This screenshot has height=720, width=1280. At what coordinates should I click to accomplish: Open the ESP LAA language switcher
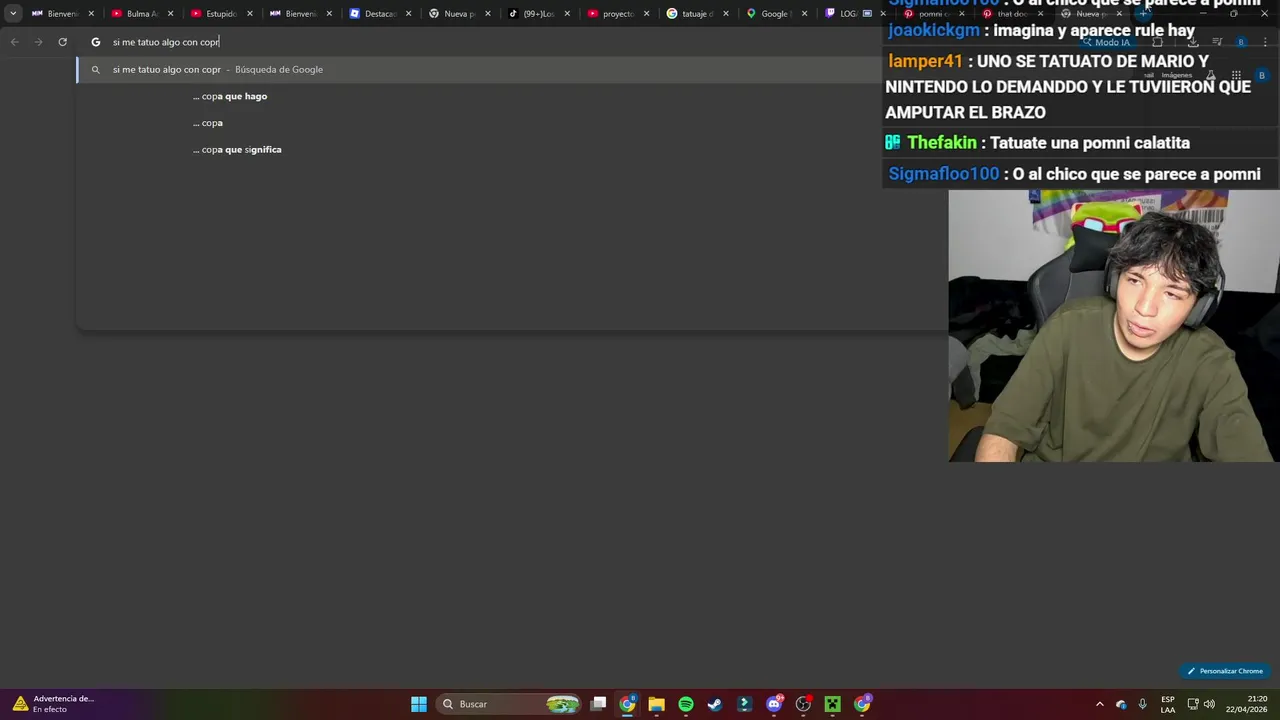[x=1168, y=704]
